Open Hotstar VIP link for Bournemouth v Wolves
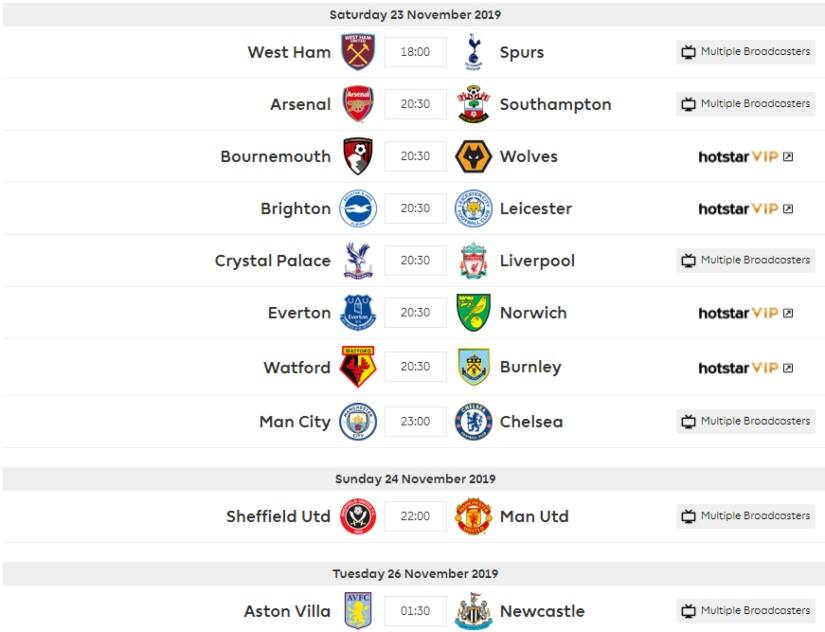Screen dimensions: 825x632 [745, 156]
